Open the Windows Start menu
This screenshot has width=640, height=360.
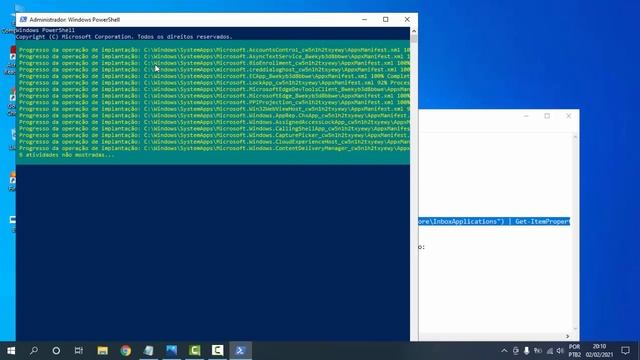pyautogui.click(x=11, y=351)
